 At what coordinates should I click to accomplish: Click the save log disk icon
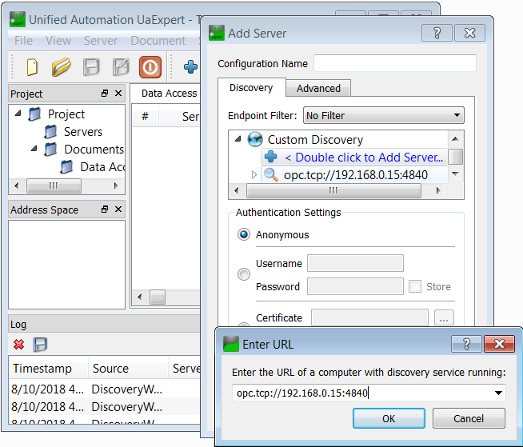tap(40, 344)
